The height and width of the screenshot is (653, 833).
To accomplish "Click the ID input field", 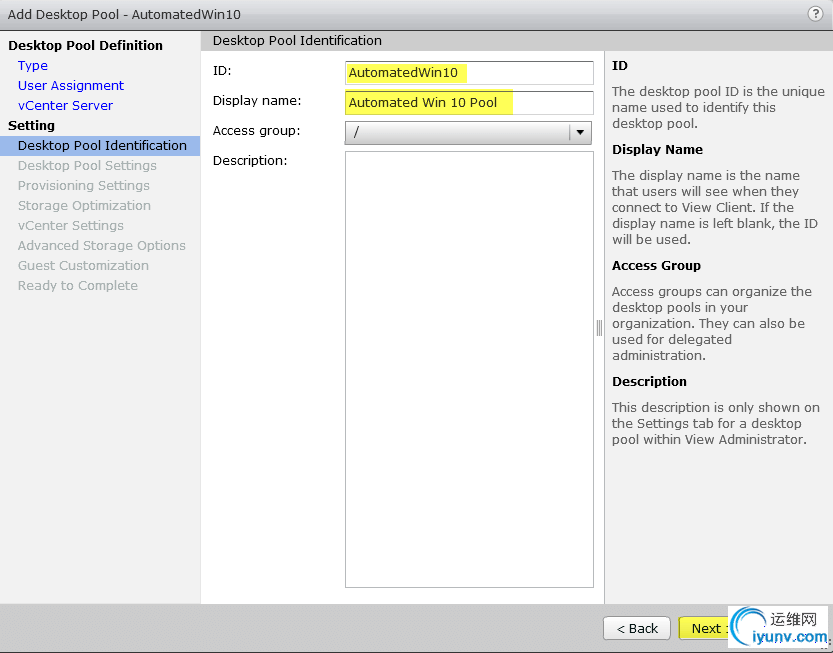I will [x=469, y=73].
